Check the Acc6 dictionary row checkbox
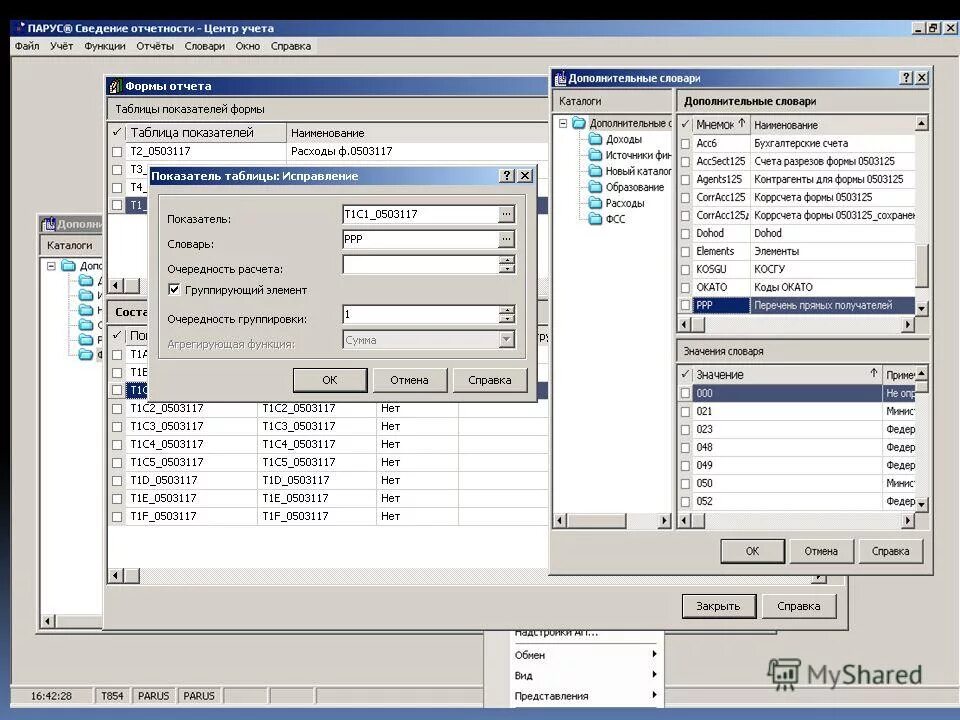960x720 pixels. pyautogui.click(x=686, y=144)
